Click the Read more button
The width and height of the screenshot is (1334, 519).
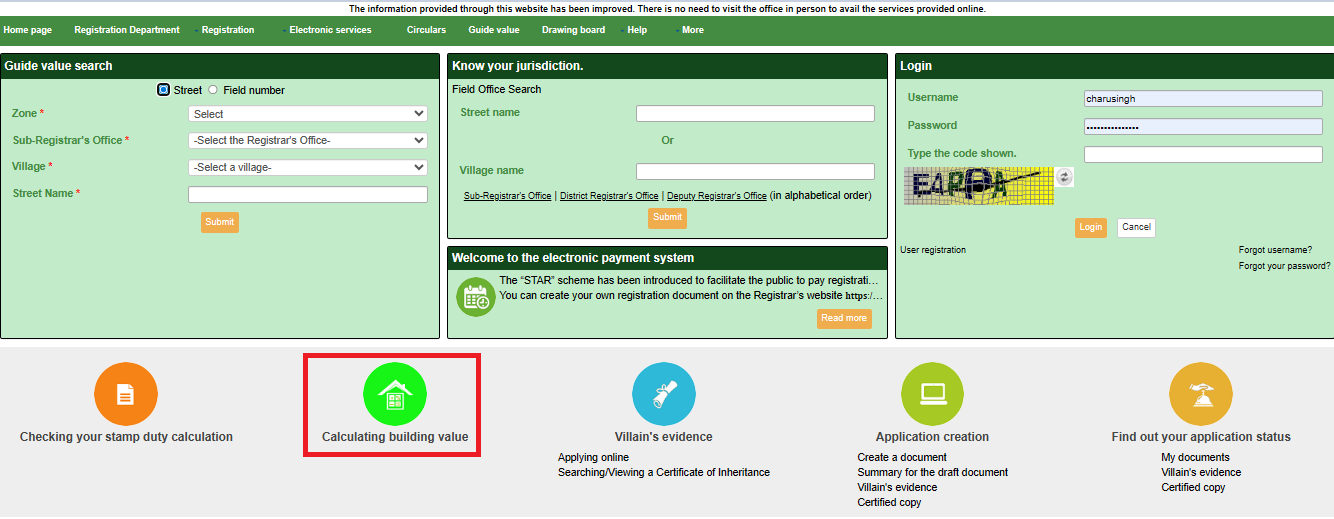(843, 318)
